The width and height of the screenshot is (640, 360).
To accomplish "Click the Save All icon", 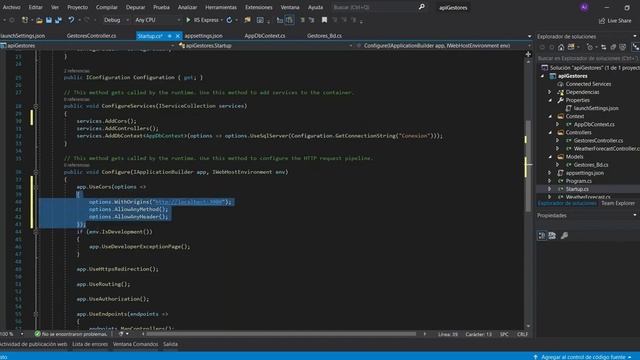I will point(58,20).
